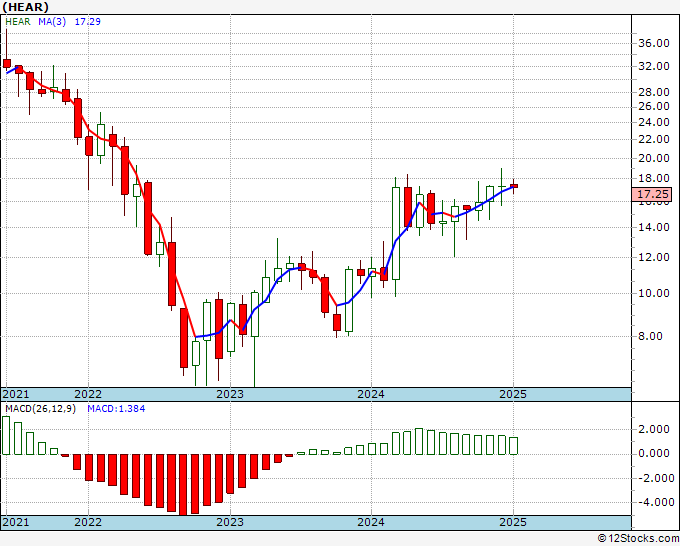Click the 0.000 MACD axis label
680x546 pixels.
654,454
